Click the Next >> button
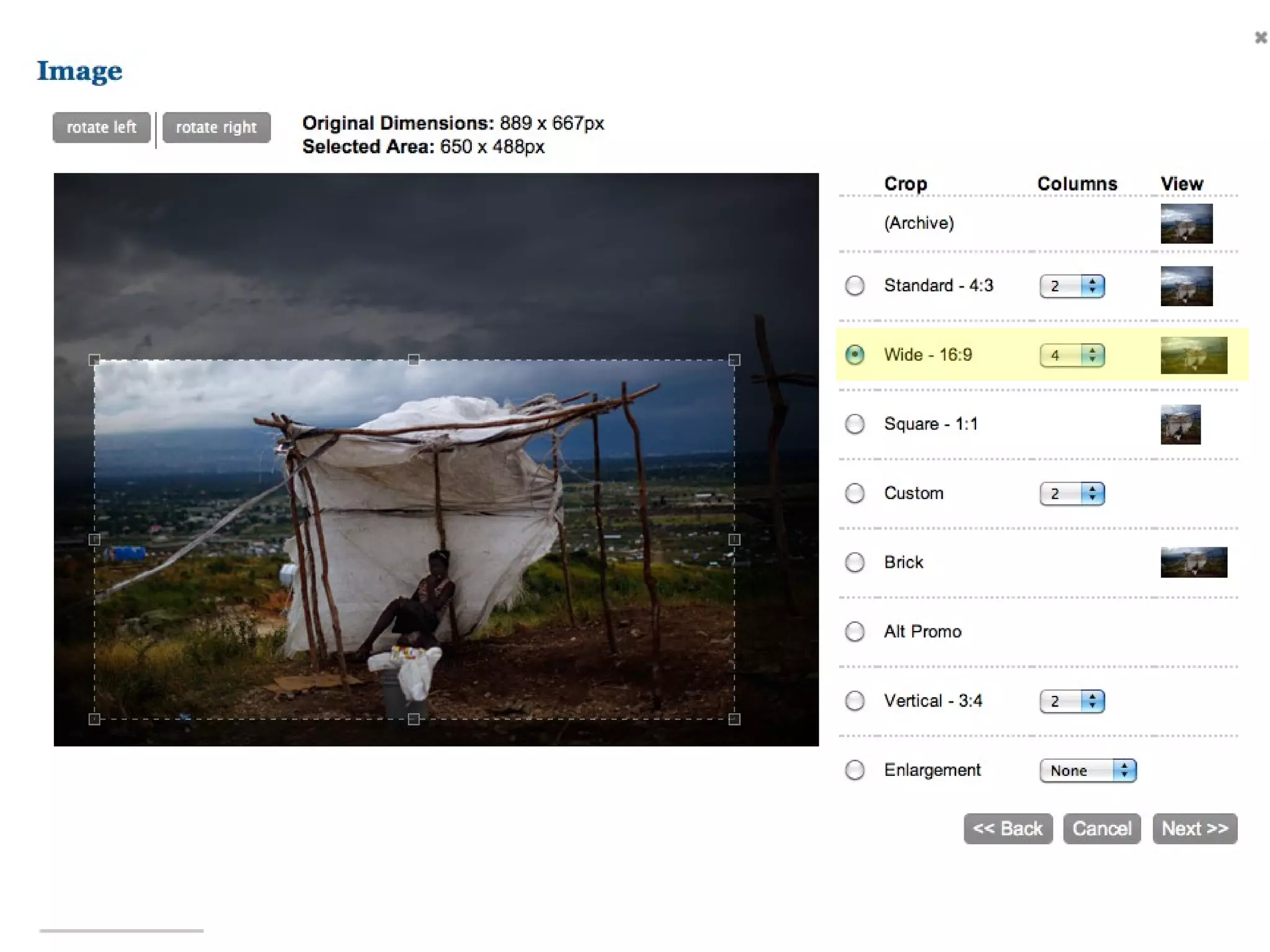This screenshot has height=952, width=1270. pos(1194,829)
